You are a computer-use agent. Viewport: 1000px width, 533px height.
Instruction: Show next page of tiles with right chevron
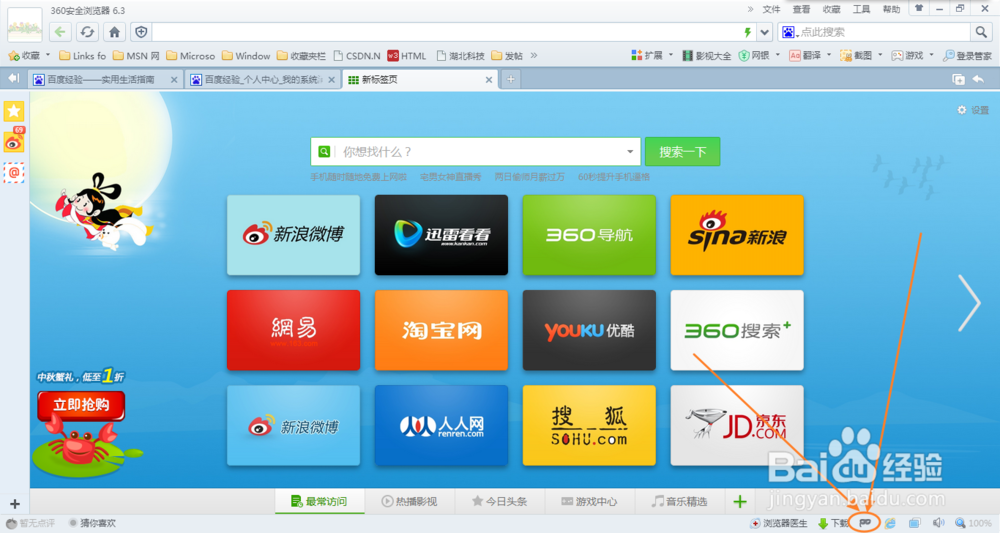coord(969,303)
